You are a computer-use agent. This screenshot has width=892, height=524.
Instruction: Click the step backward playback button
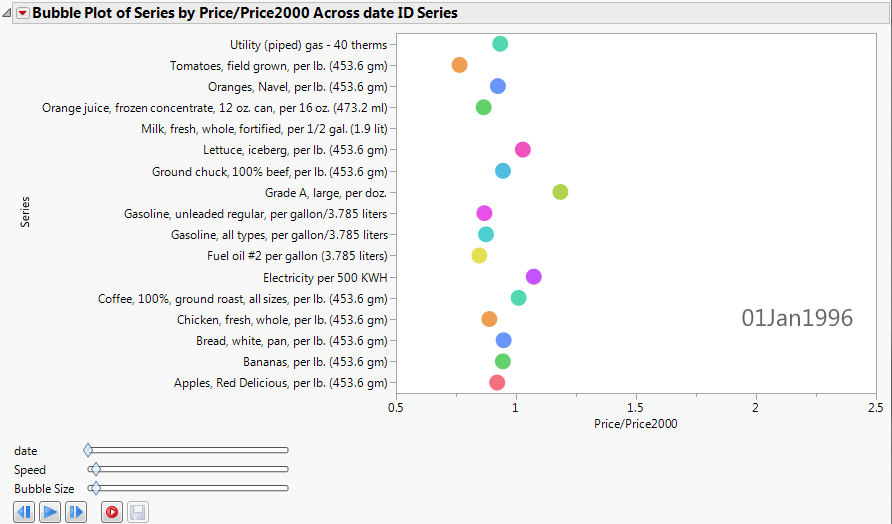[x=25, y=512]
